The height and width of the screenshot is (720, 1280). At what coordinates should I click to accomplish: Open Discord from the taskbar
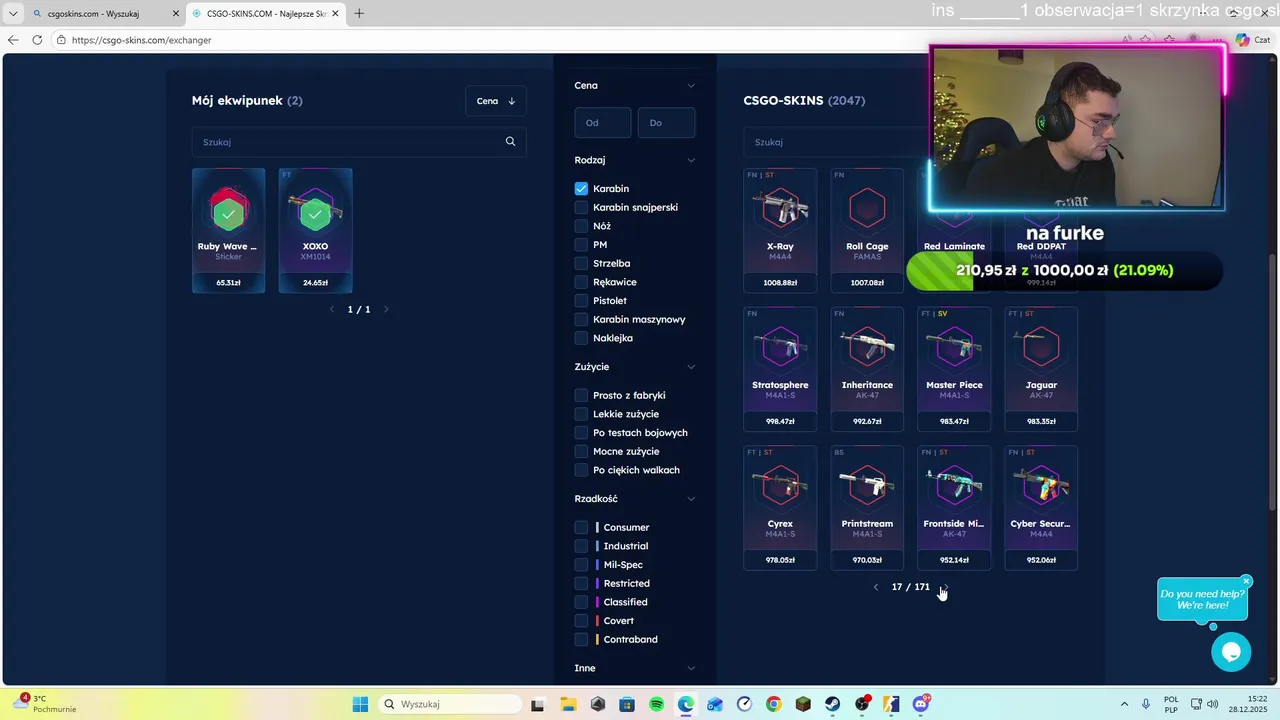[x=920, y=704]
